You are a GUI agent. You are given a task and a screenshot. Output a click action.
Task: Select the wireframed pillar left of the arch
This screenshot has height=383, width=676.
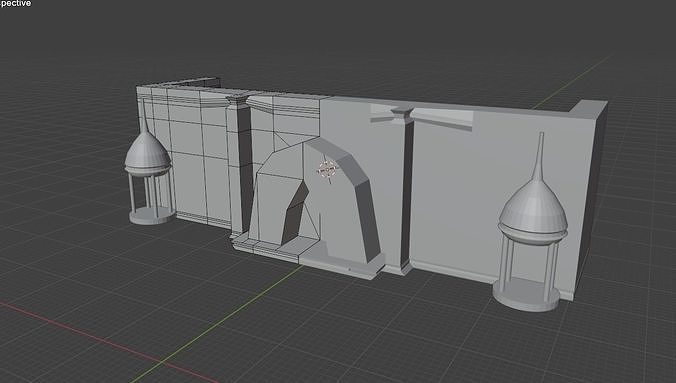240,168
